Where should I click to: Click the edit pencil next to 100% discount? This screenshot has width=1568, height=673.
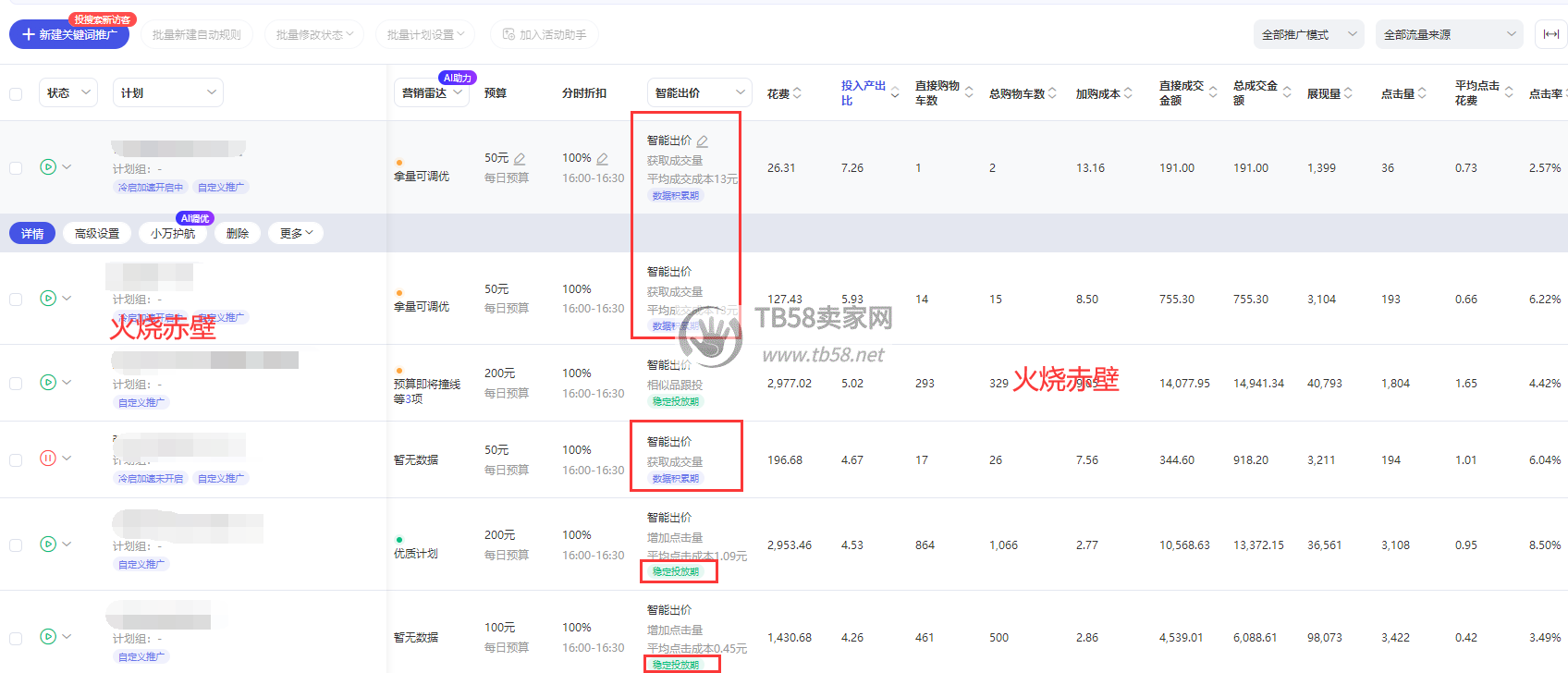[x=602, y=159]
